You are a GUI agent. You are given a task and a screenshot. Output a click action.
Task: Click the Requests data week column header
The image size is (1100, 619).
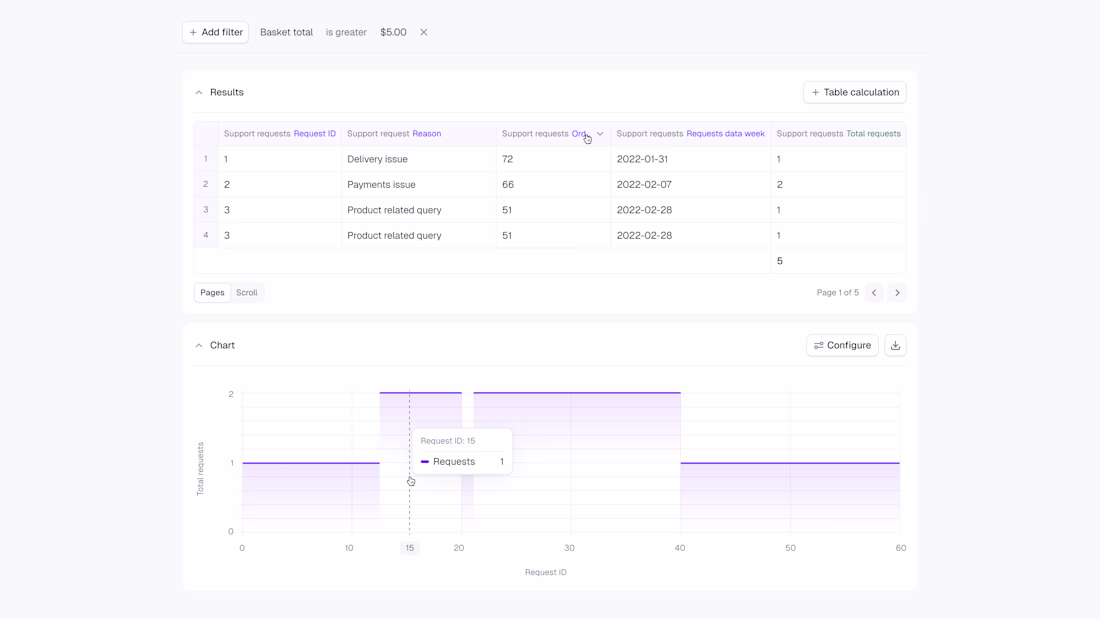tap(691, 133)
